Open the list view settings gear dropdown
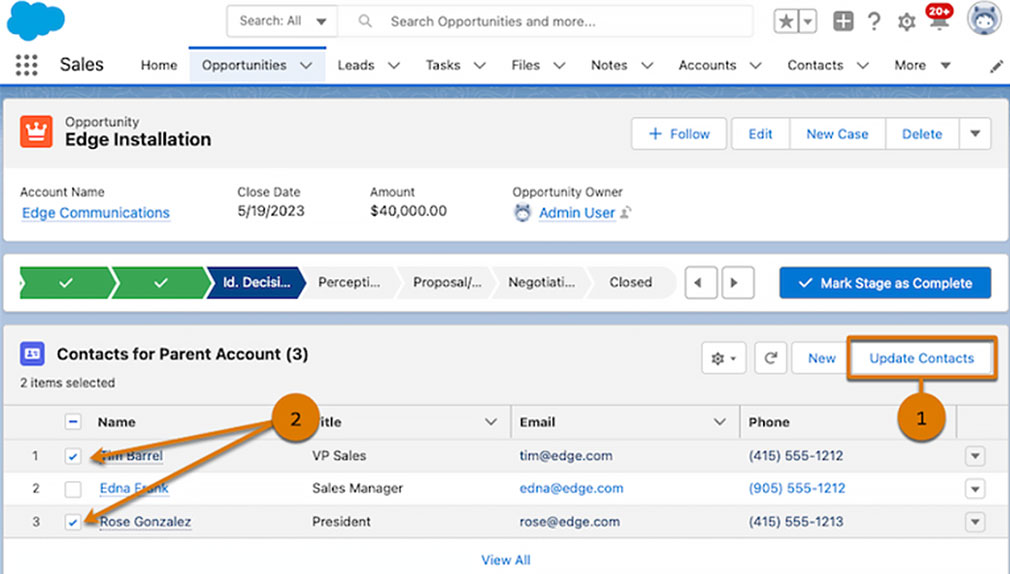 [x=723, y=358]
